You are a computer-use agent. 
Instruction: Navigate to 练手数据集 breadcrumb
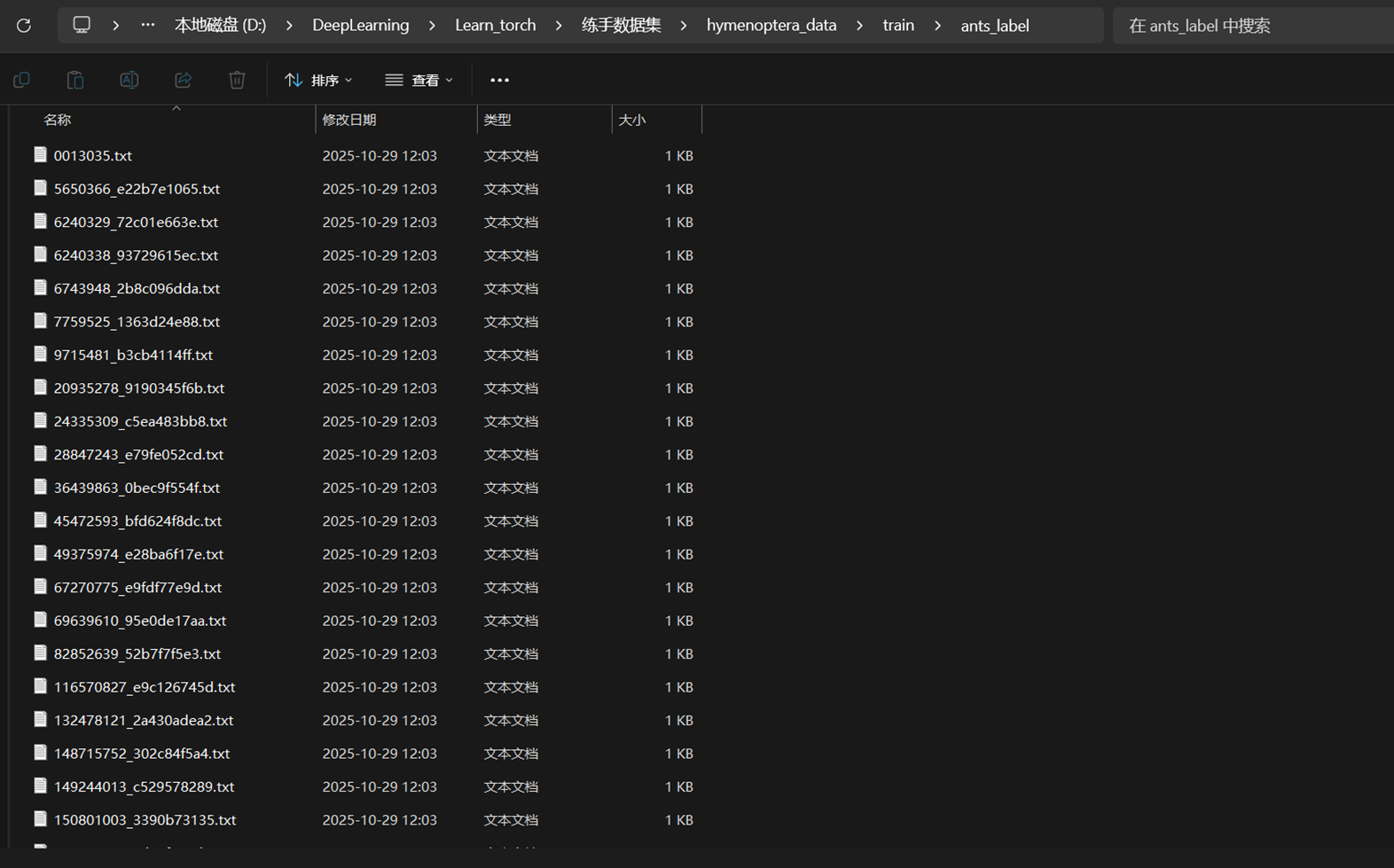pyautogui.click(x=622, y=26)
